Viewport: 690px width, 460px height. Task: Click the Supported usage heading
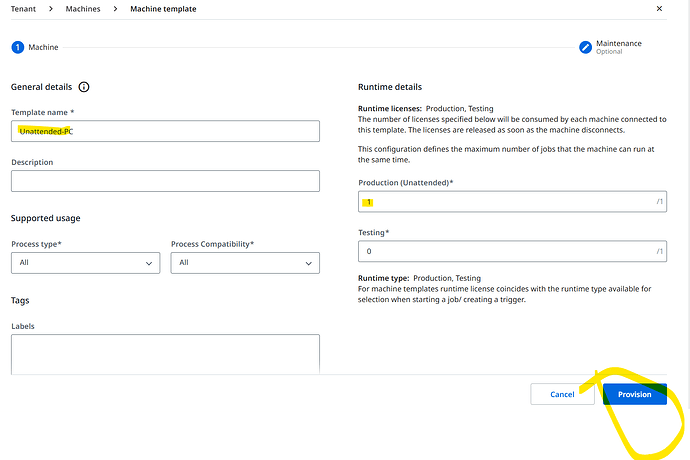(45, 218)
